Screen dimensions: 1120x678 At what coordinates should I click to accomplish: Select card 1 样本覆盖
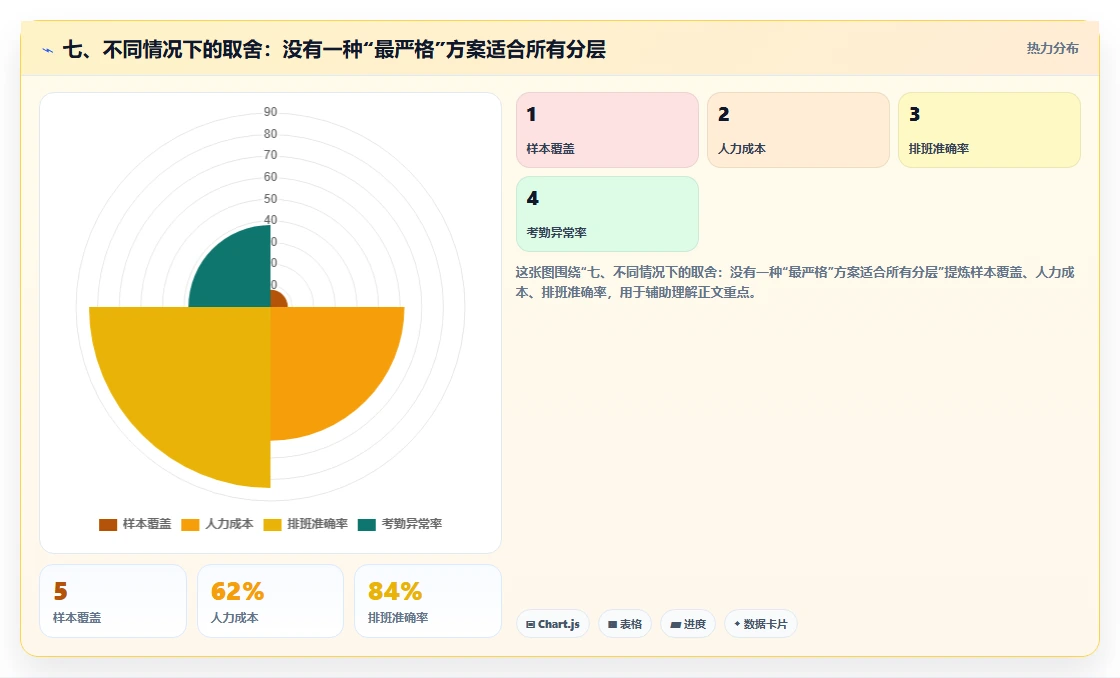click(x=607, y=130)
